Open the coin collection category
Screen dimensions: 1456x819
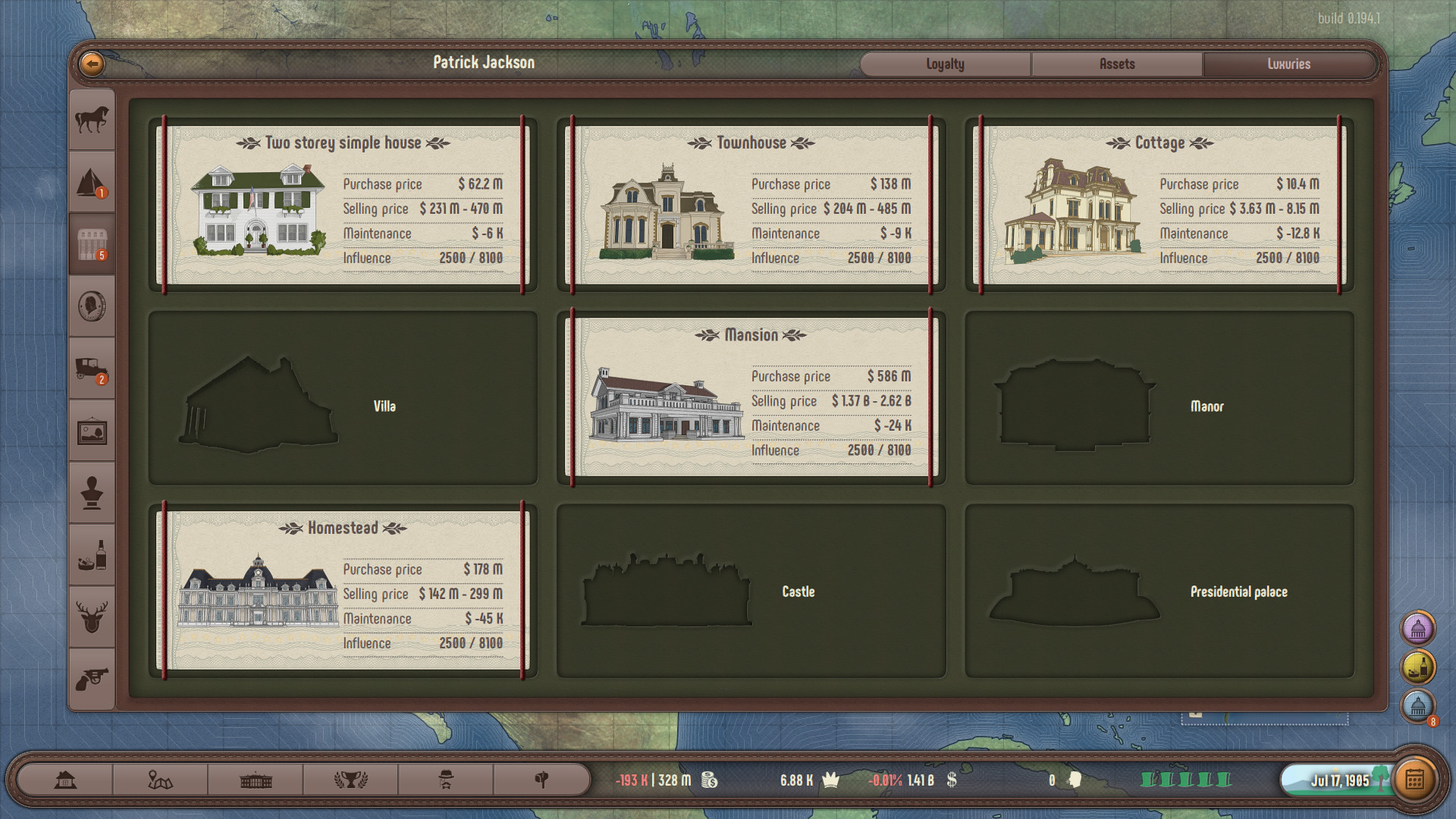click(x=92, y=306)
